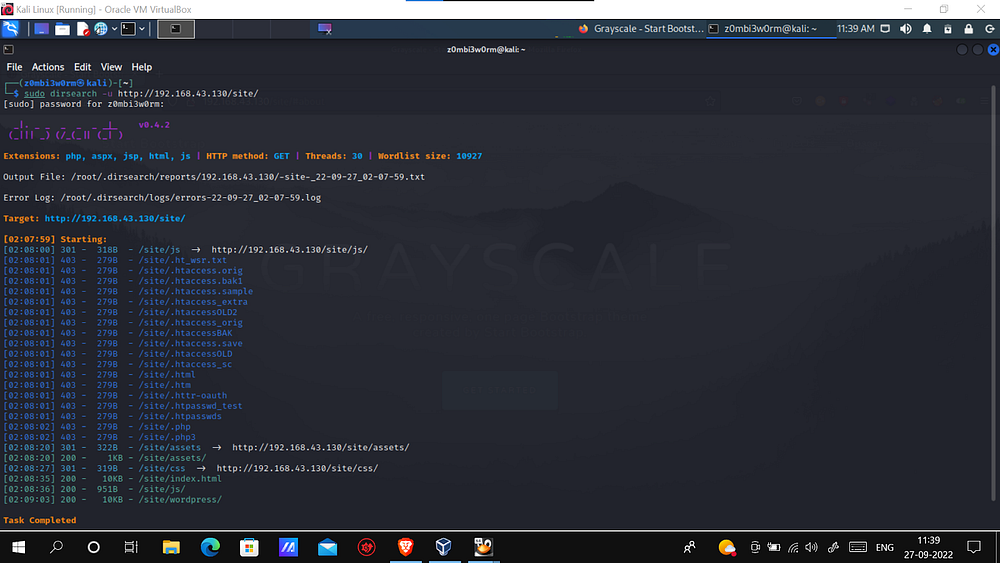
Task: Click the Brave browser icon in Windows taskbar
Action: click(x=406, y=547)
